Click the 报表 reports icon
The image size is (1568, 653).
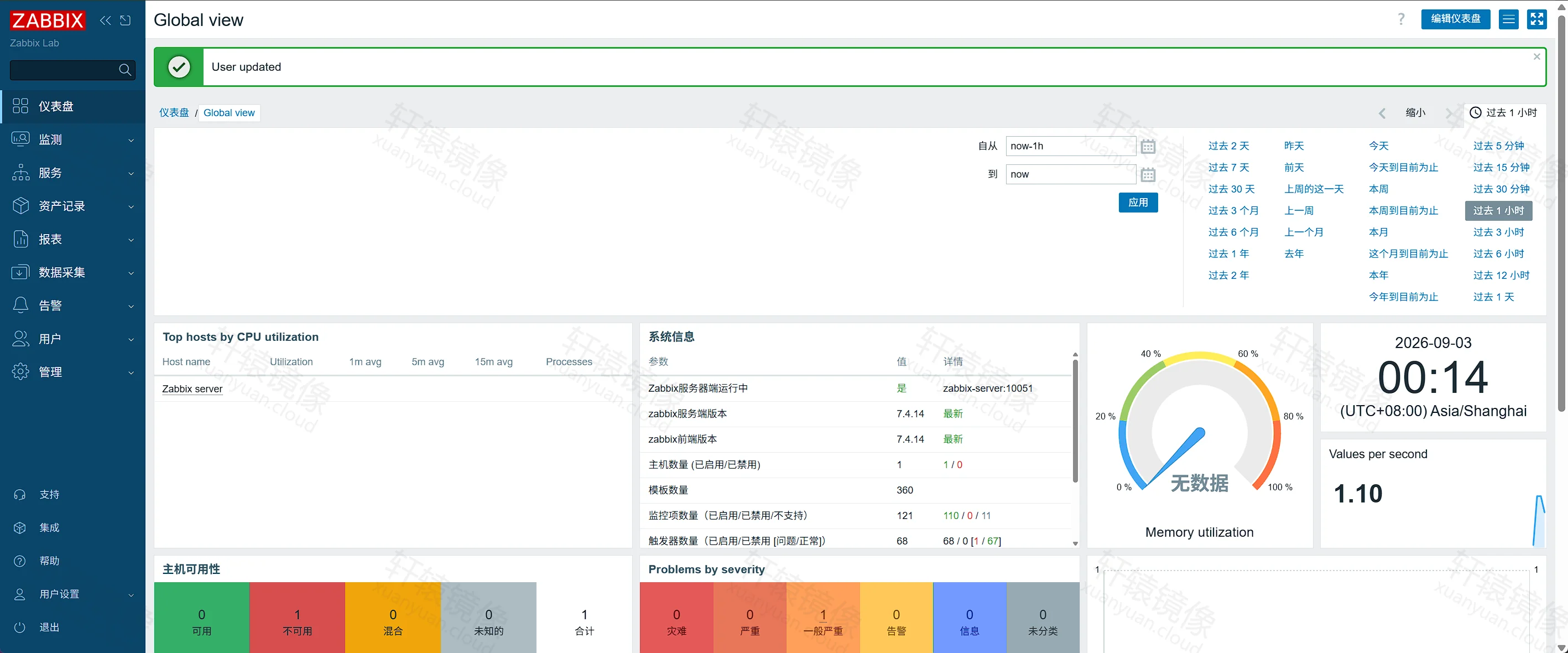click(x=20, y=239)
